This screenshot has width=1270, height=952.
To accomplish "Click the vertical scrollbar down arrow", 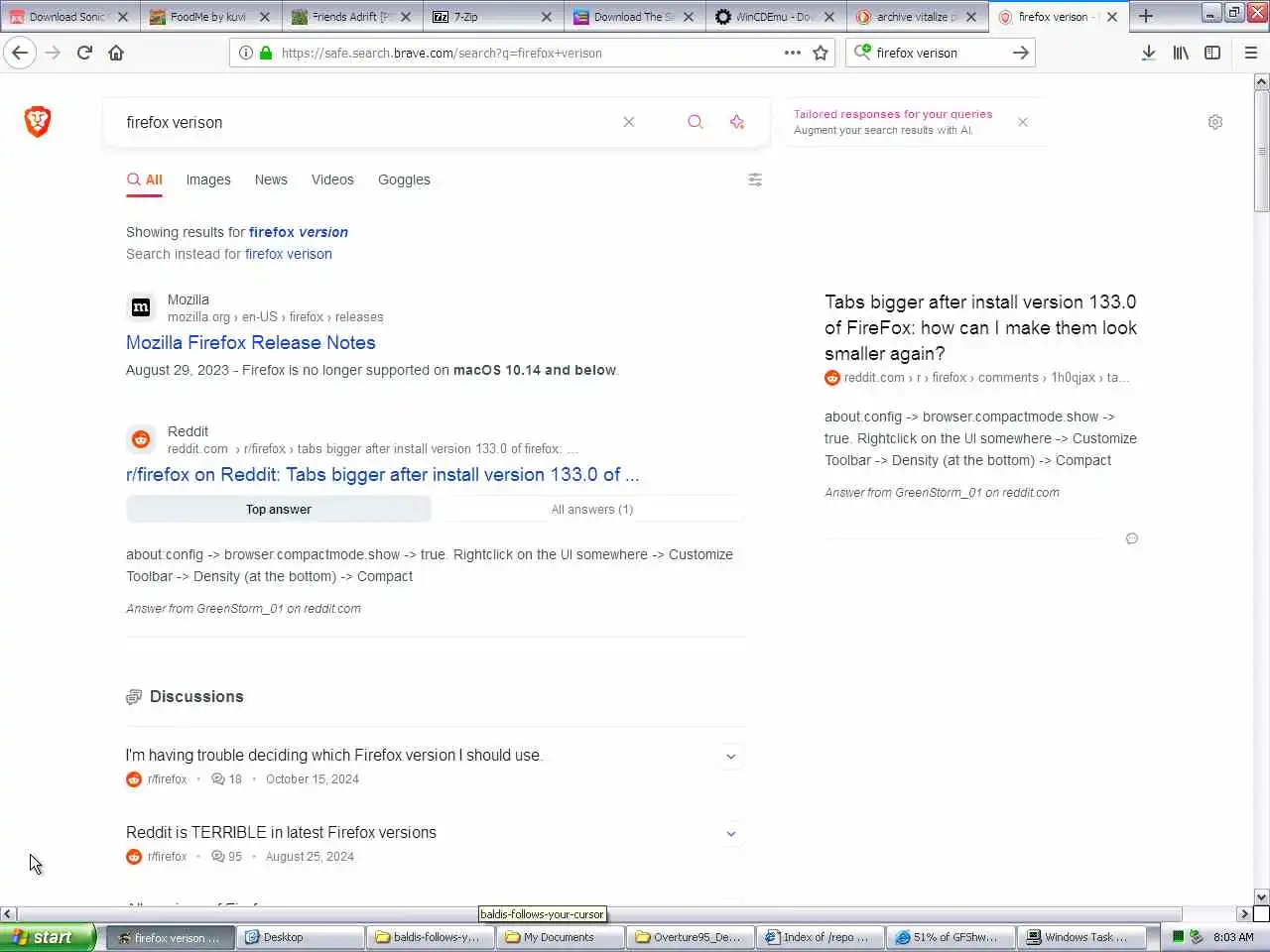I will [x=1261, y=896].
